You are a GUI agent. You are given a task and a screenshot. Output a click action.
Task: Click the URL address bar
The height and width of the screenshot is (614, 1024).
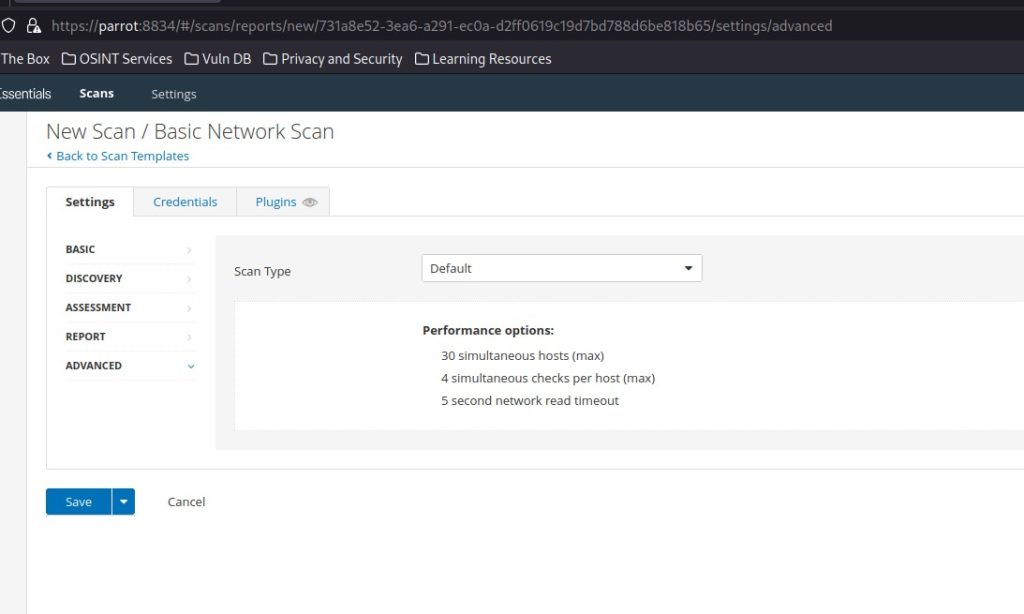click(441, 26)
